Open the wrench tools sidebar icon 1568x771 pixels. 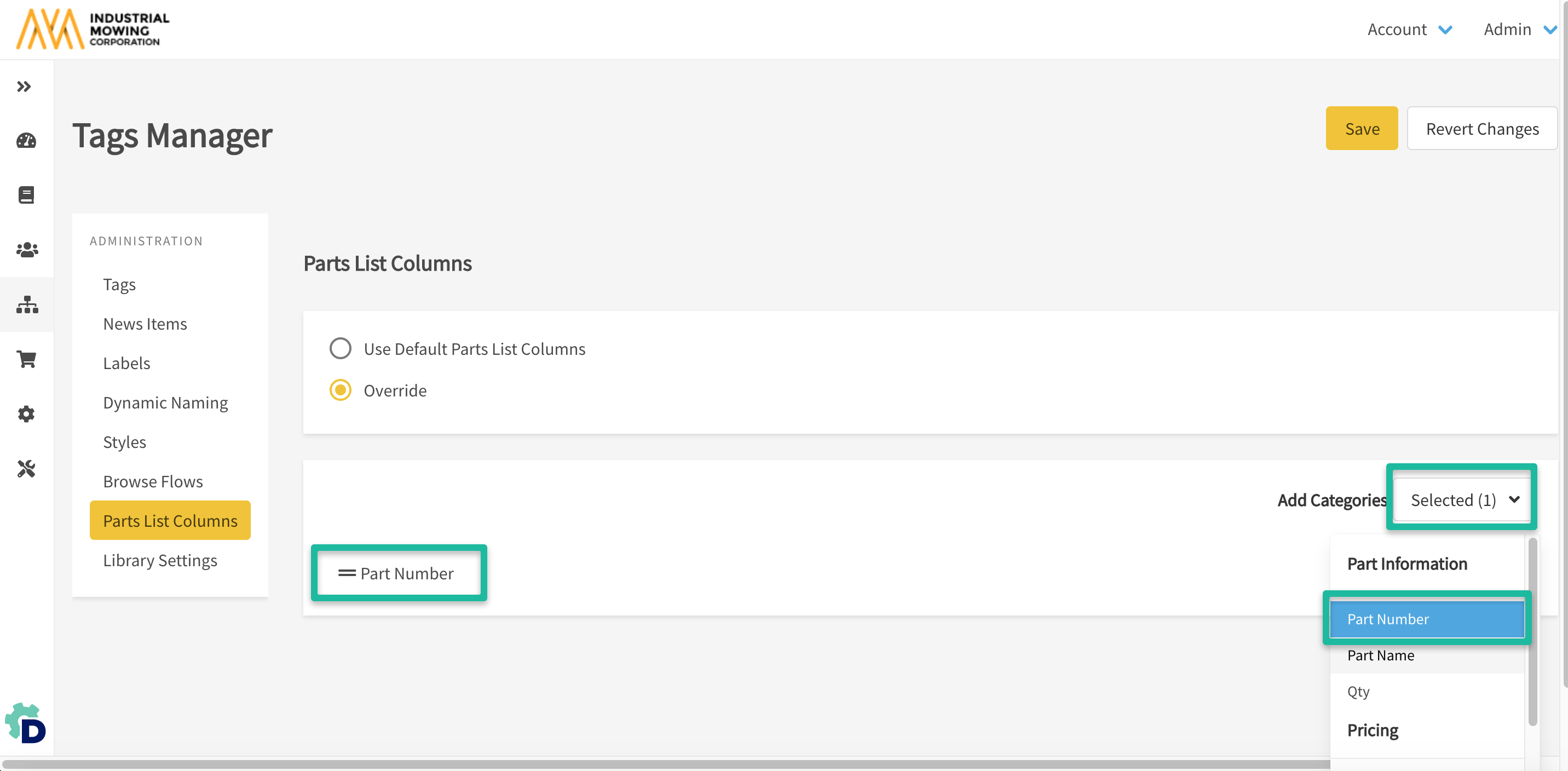click(26, 469)
